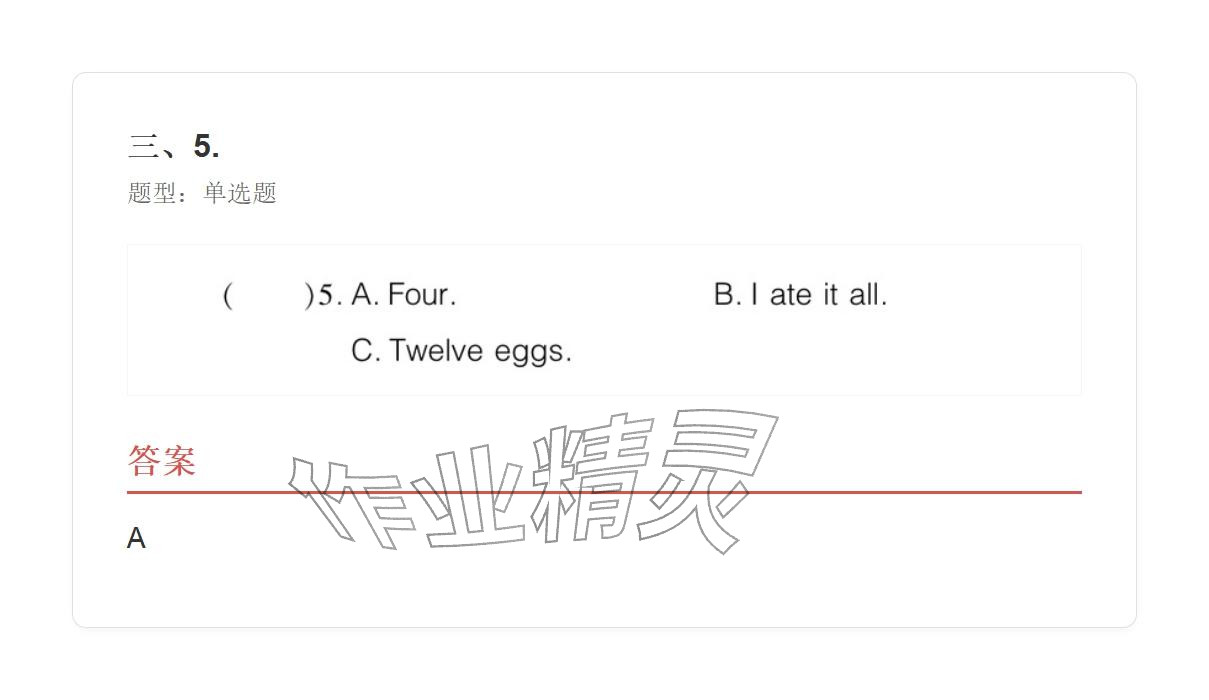Click the word Twelve in option C
The image size is (1209, 700).
[429, 351]
